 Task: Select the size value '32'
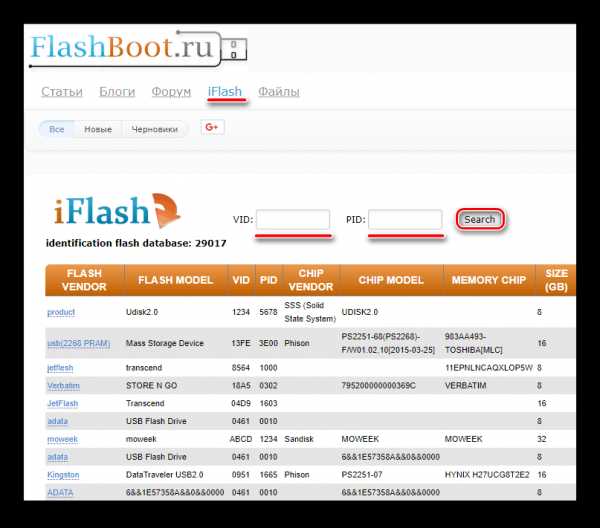pyautogui.click(x=541, y=439)
